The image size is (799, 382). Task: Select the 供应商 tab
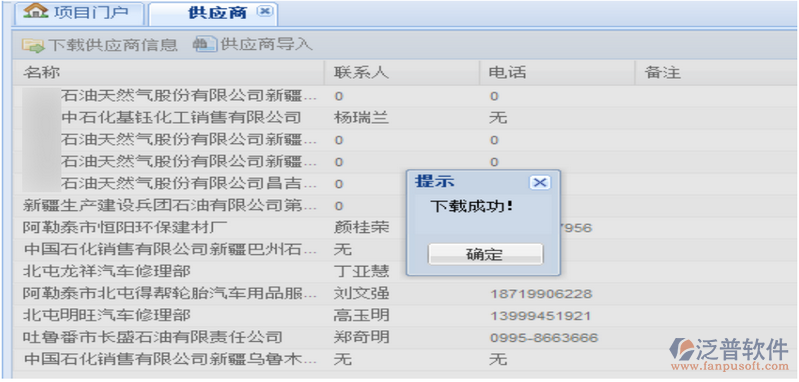[x=213, y=13]
